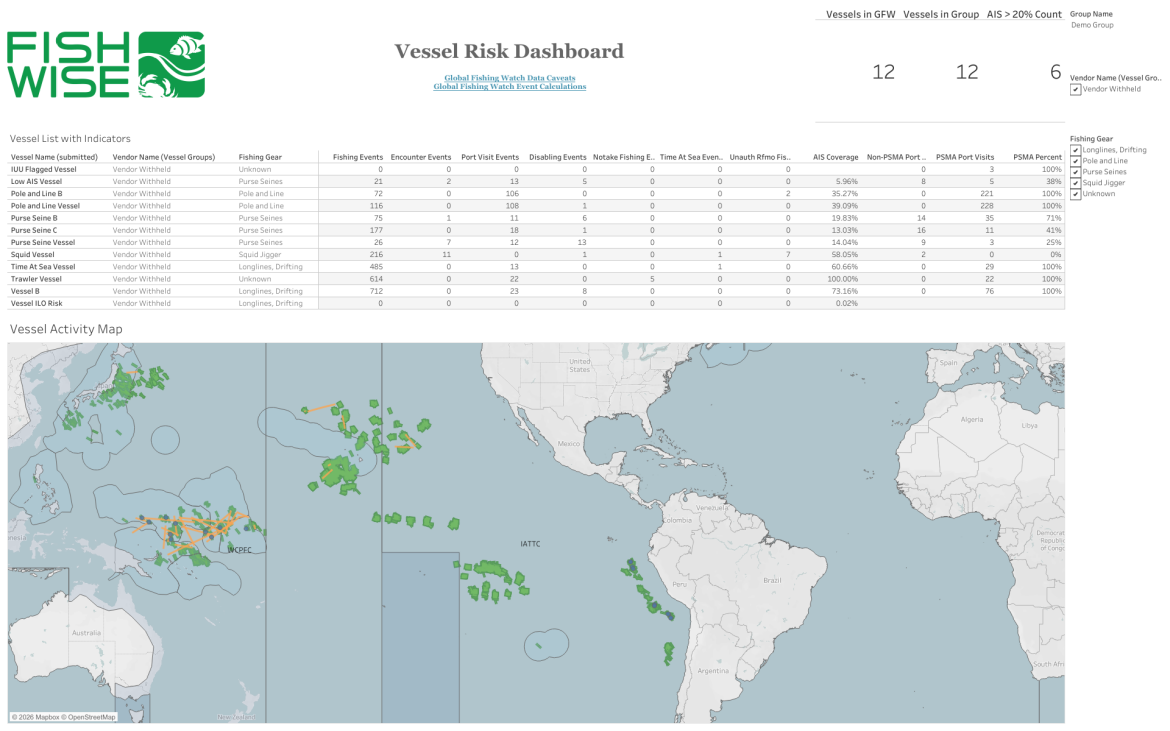
Task: Select the IUU Flagged Vessel row
Action: pyautogui.click(x=43, y=170)
